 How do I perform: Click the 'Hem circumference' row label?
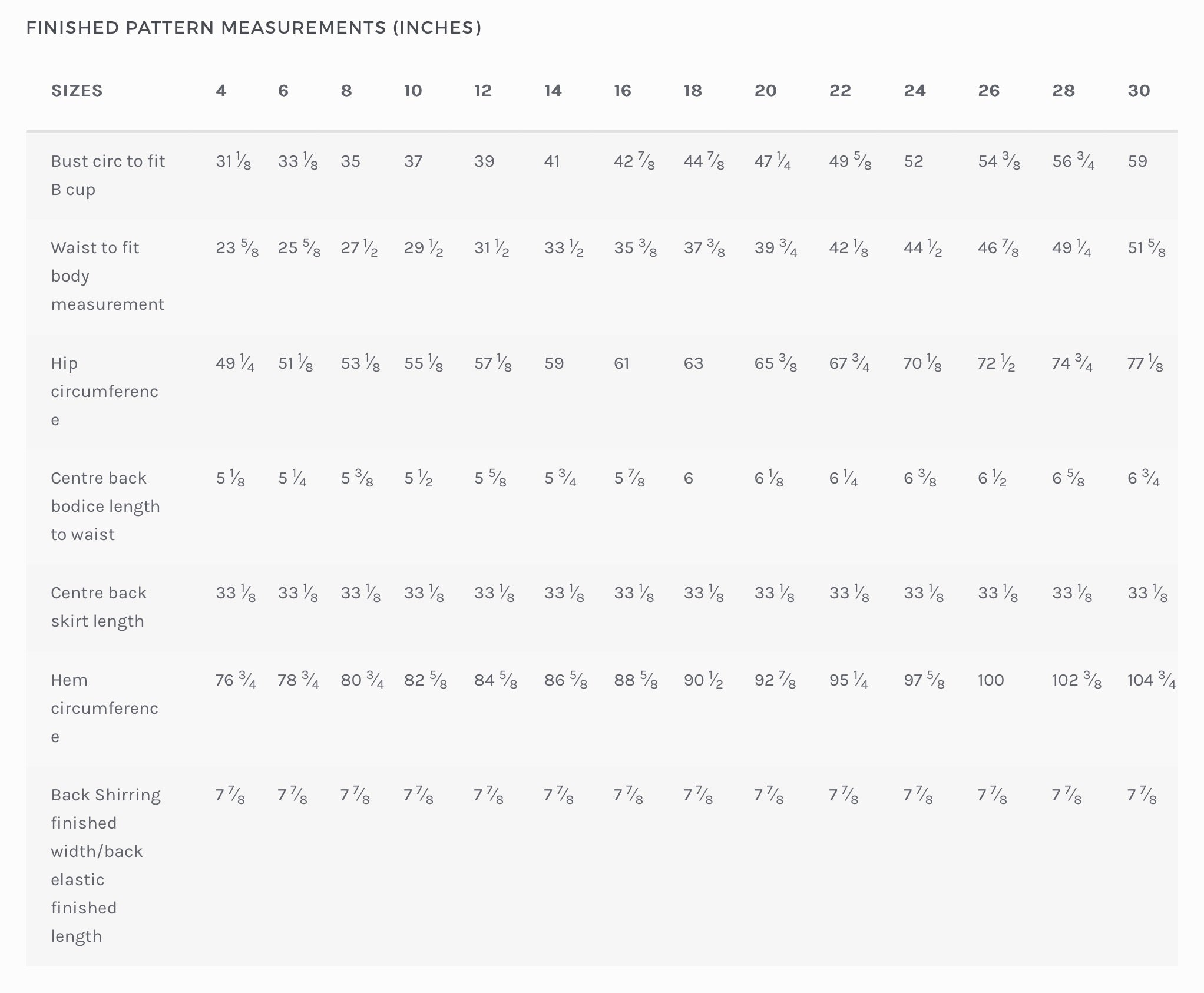click(x=104, y=708)
